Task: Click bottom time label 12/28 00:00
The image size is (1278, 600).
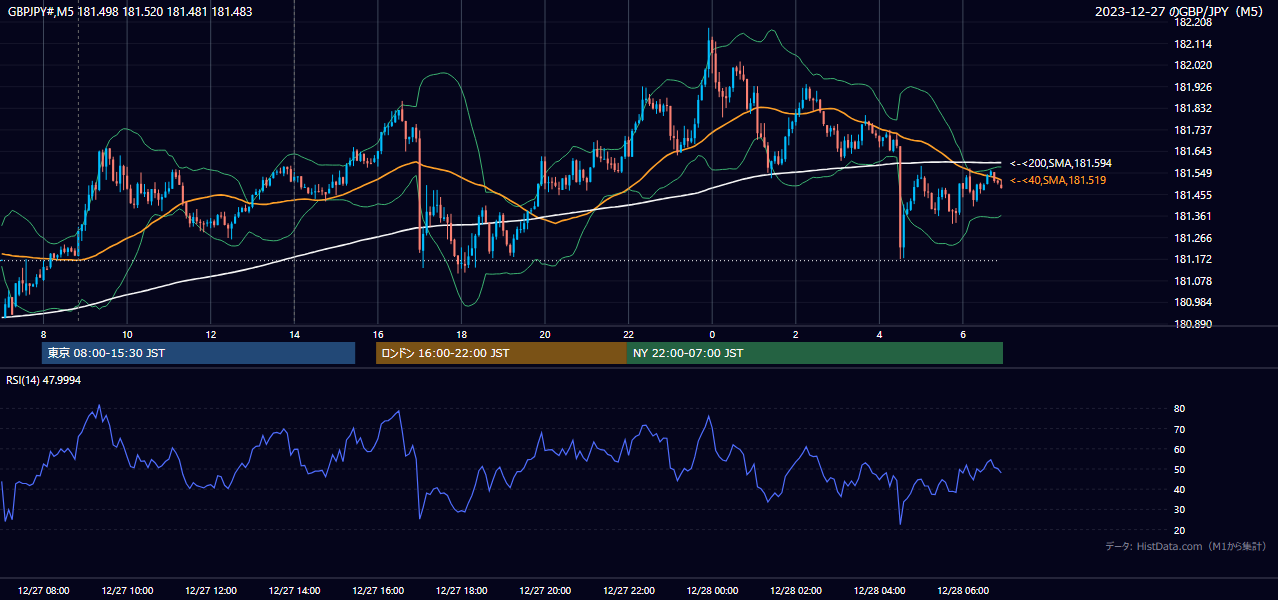Action: 711,590
